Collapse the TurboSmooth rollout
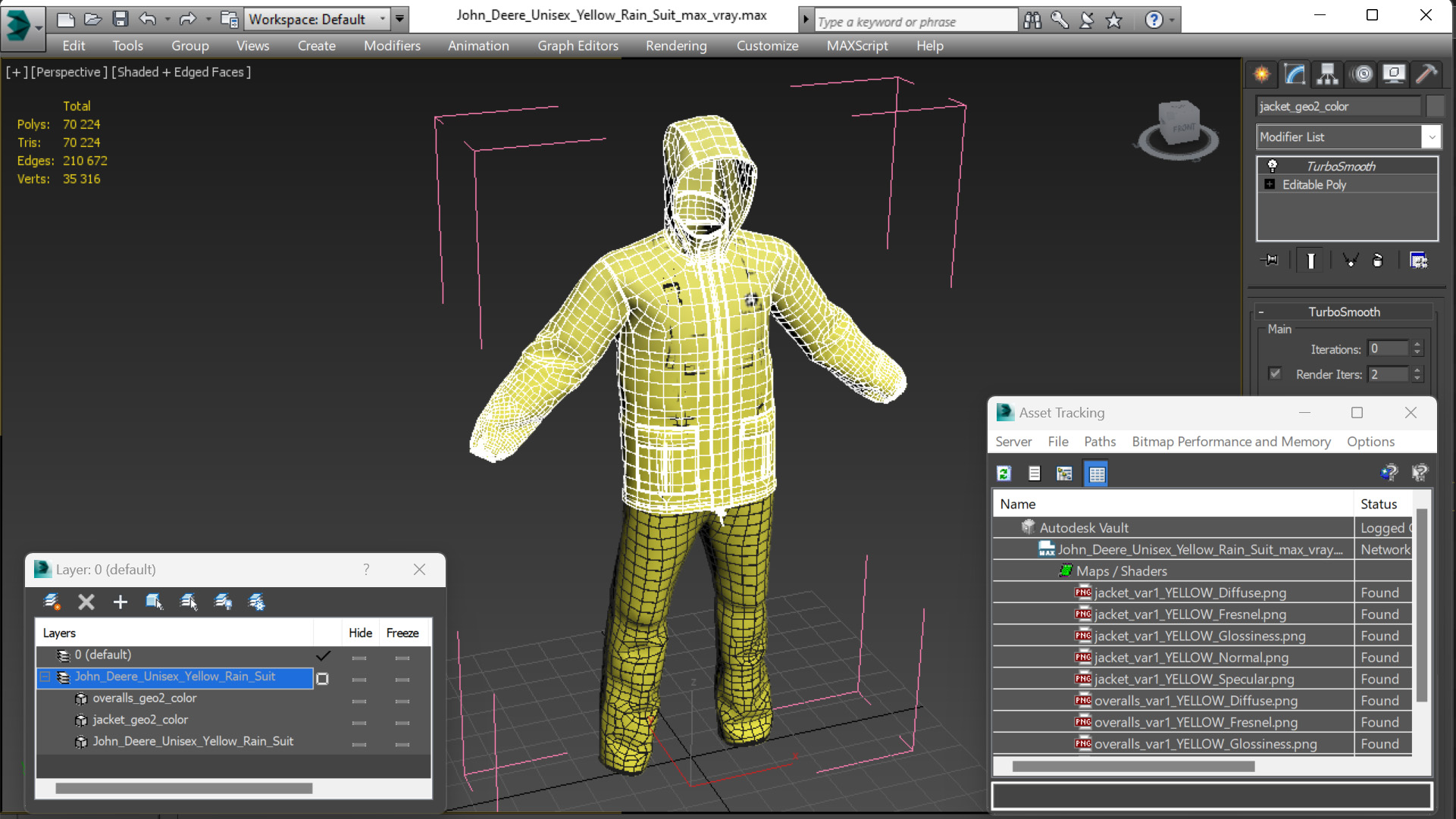The width and height of the screenshot is (1456, 819). pyautogui.click(x=1261, y=312)
